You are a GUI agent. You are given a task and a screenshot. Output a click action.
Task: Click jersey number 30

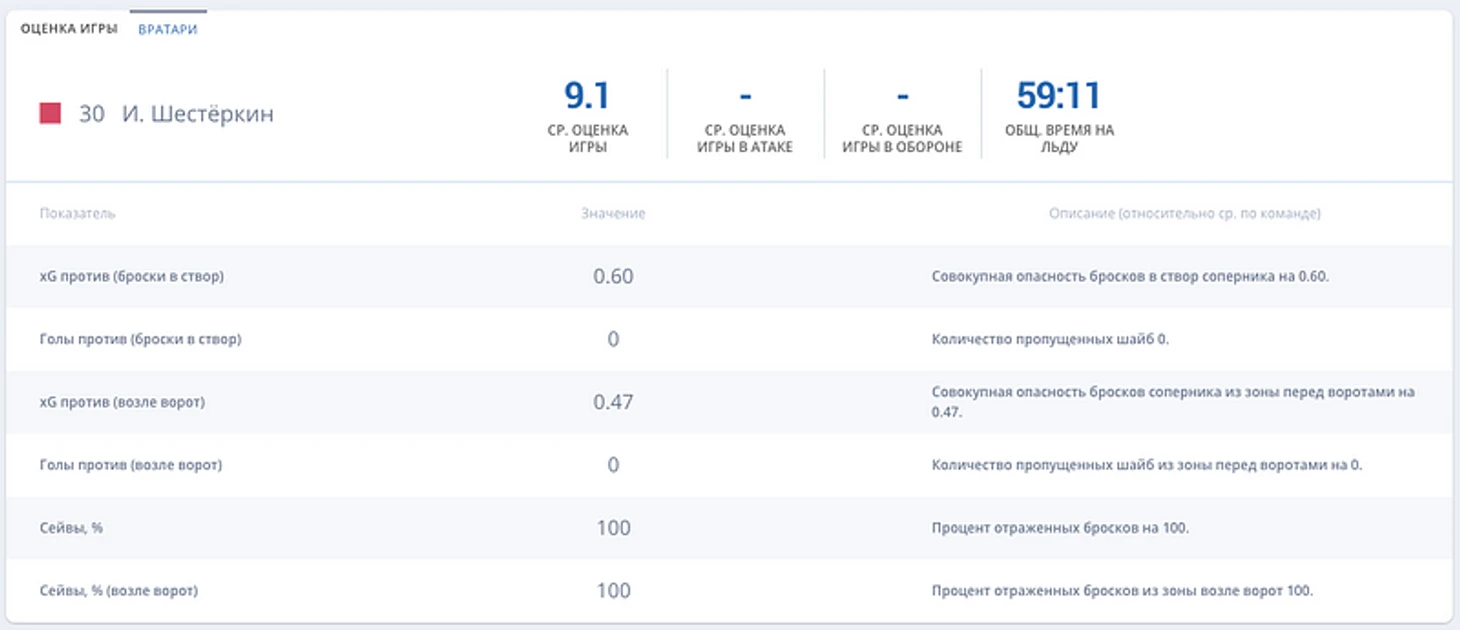click(x=91, y=114)
